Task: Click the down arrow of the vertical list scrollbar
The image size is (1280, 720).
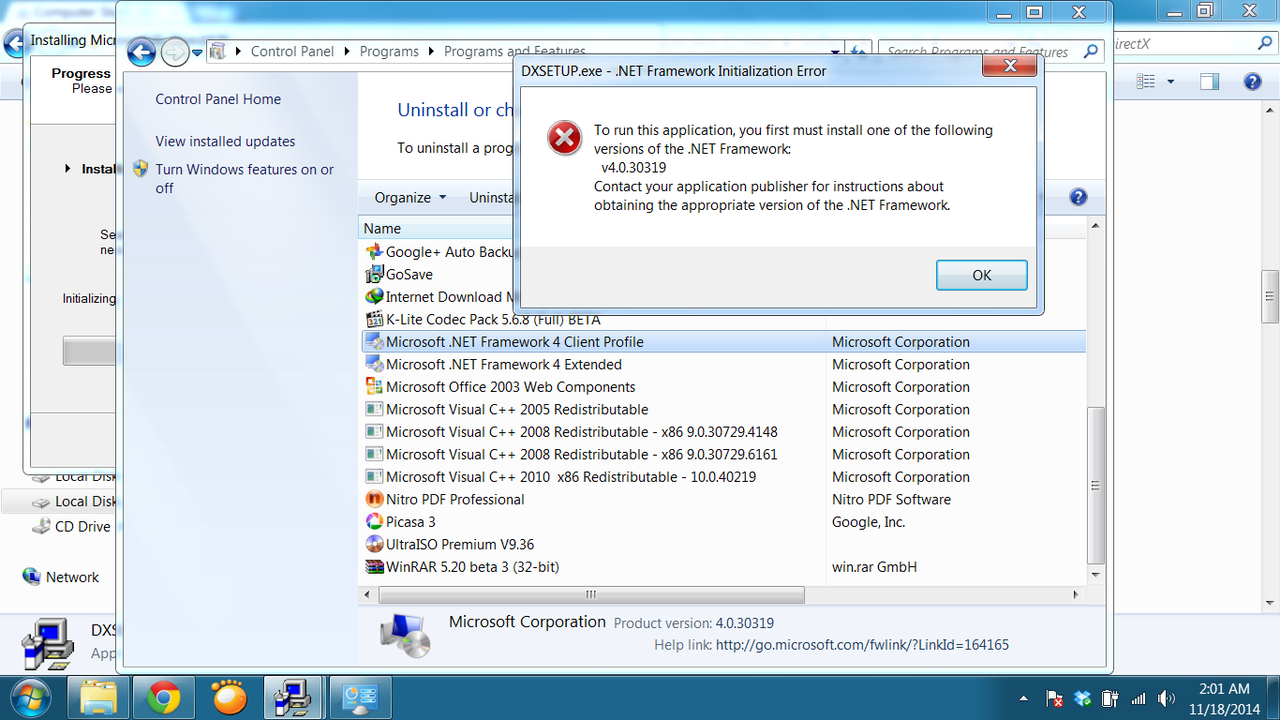Action: point(1096,575)
